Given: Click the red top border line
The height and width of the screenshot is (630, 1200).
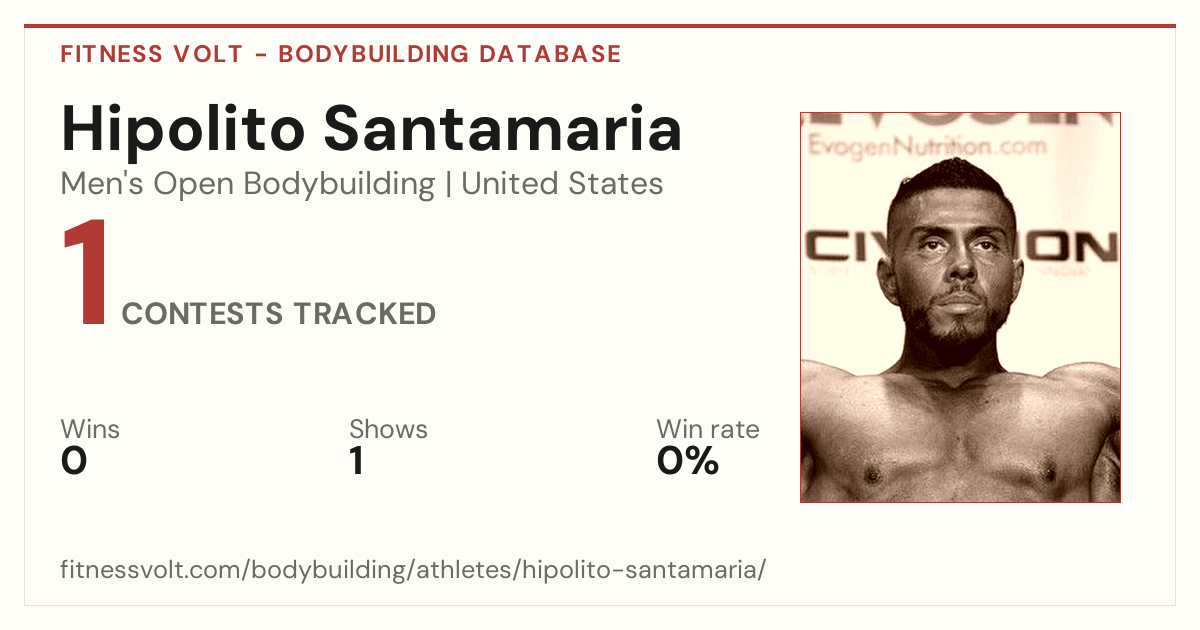Looking at the screenshot, I should [600, 26].
